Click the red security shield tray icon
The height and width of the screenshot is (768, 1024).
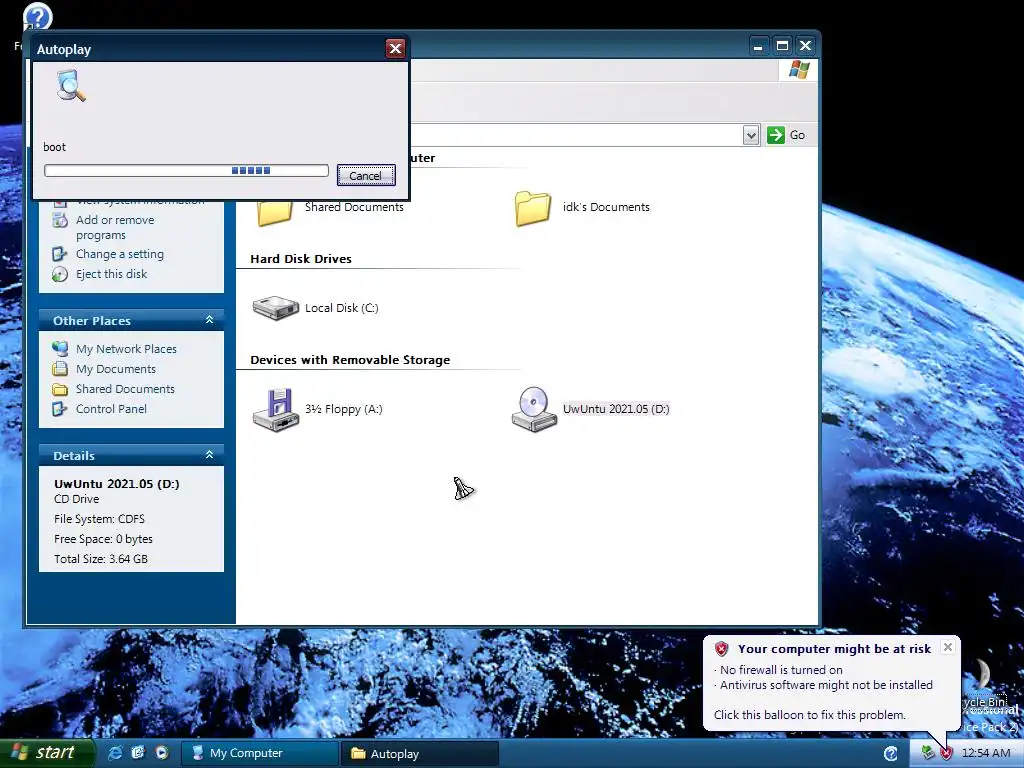click(946, 754)
